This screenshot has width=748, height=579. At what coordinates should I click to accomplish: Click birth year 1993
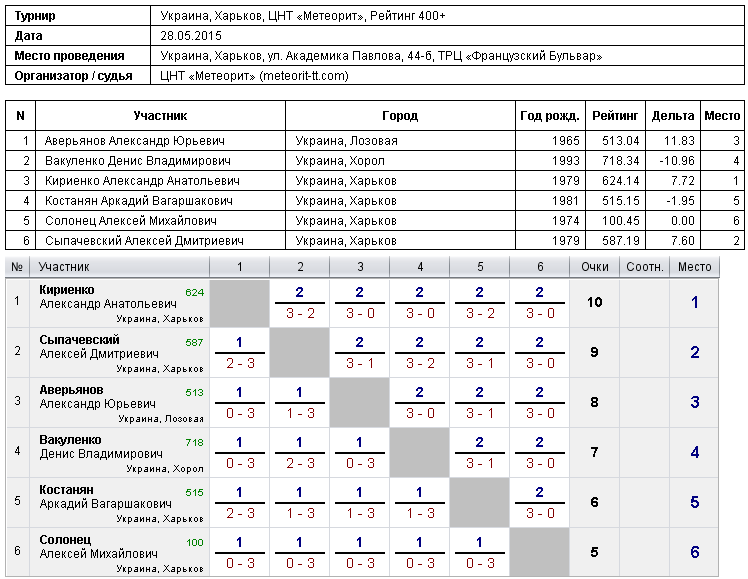click(x=565, y=161)
